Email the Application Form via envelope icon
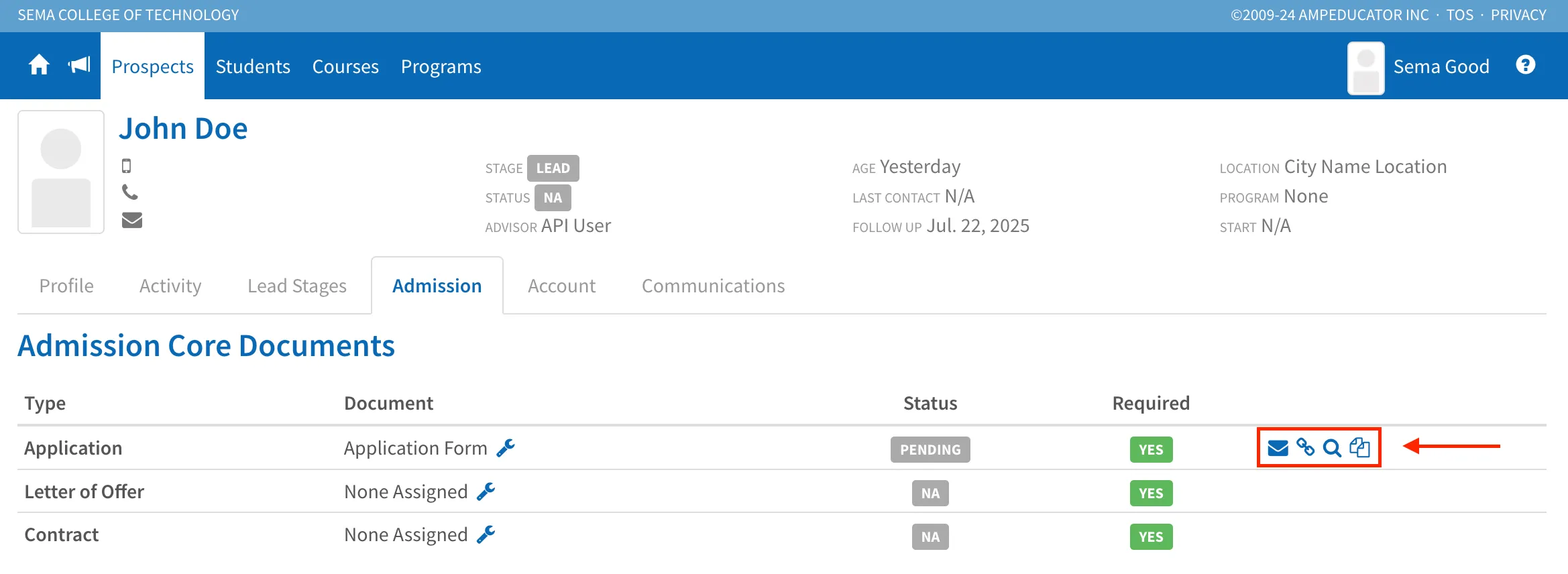This screenshot has height=574, width=1568. click(1278, 448)
